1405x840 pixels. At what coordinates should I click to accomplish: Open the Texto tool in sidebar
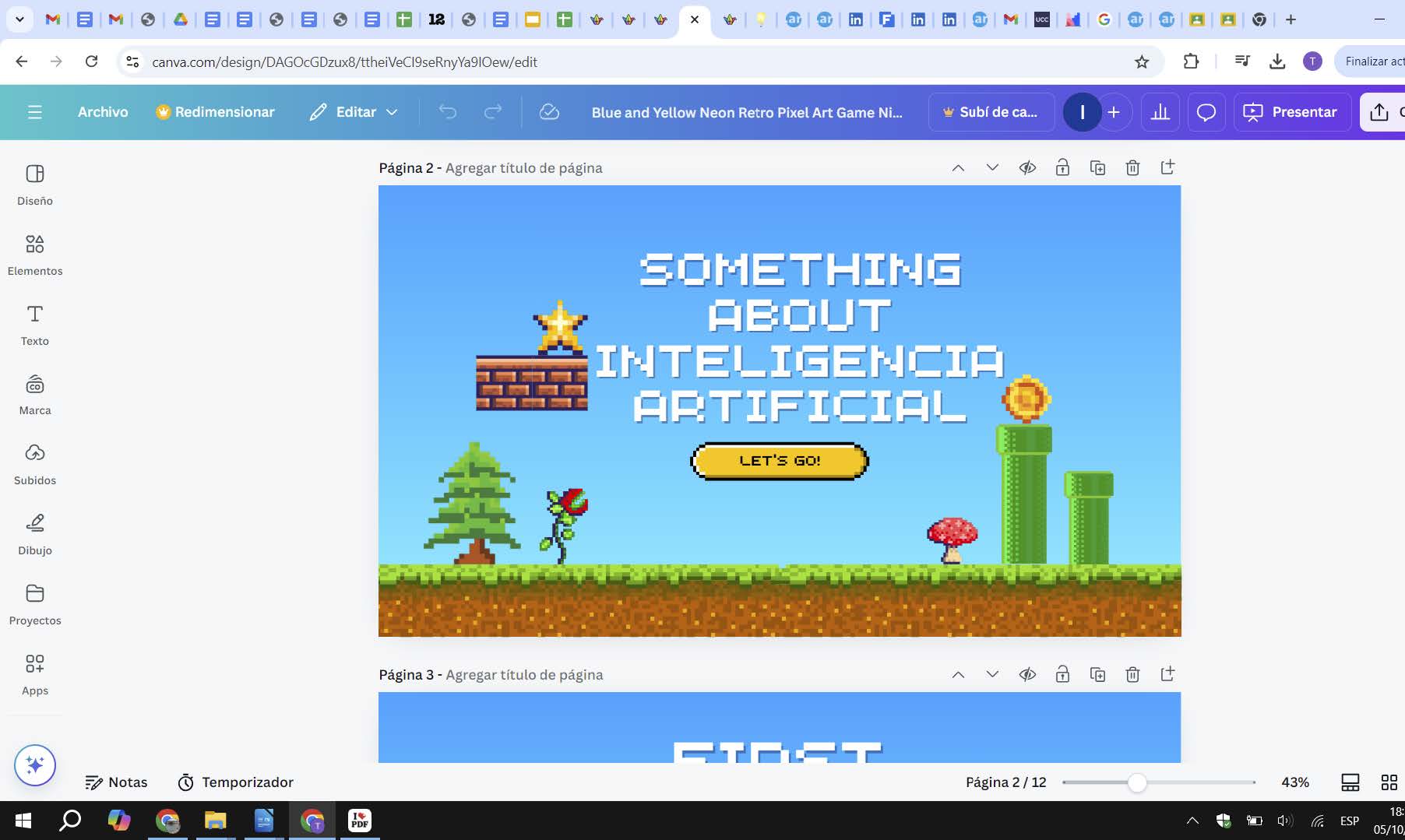(35, 325)
